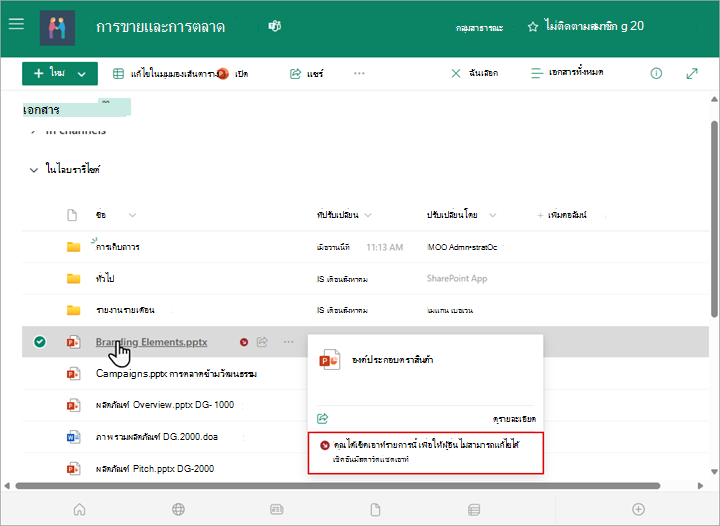Click the vertical scrollbar thumb
720x526 pixels.
coord(714,218)
